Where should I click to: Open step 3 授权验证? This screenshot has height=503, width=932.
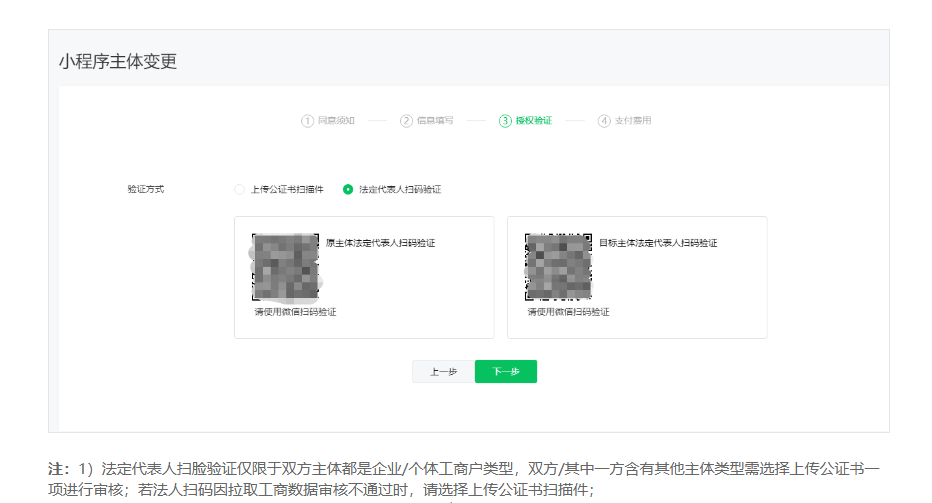click(x=525, y=121)
